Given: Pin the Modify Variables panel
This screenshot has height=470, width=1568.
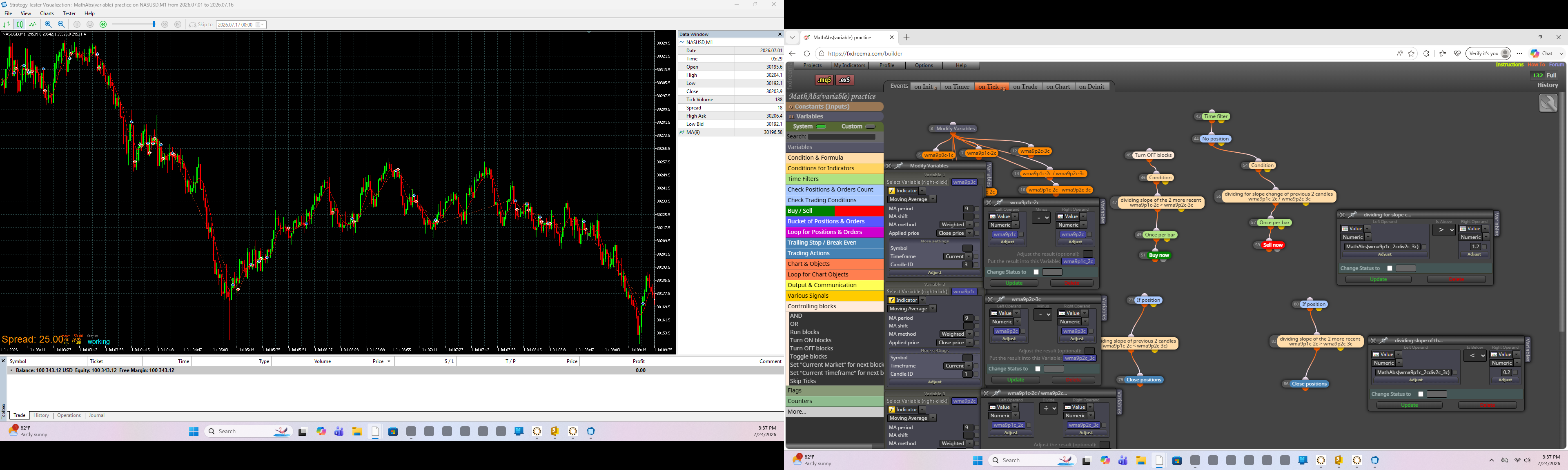Looking at the screenshot, I should (899, 166).
